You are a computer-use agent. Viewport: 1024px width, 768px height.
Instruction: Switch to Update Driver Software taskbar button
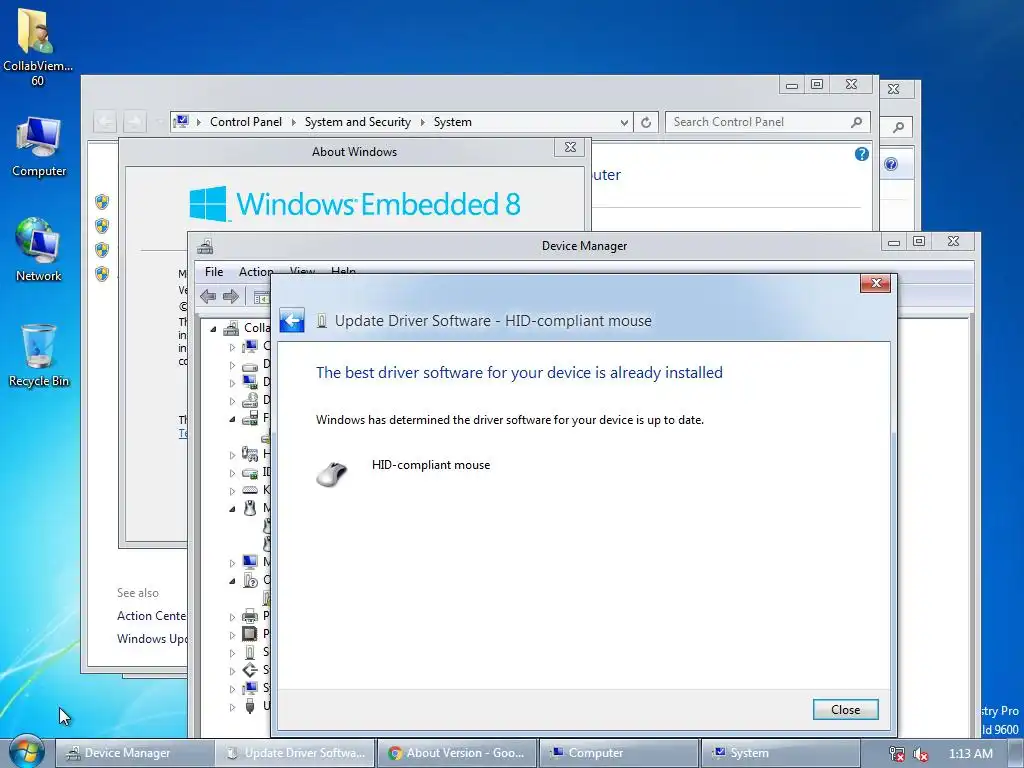coord(296,753)
